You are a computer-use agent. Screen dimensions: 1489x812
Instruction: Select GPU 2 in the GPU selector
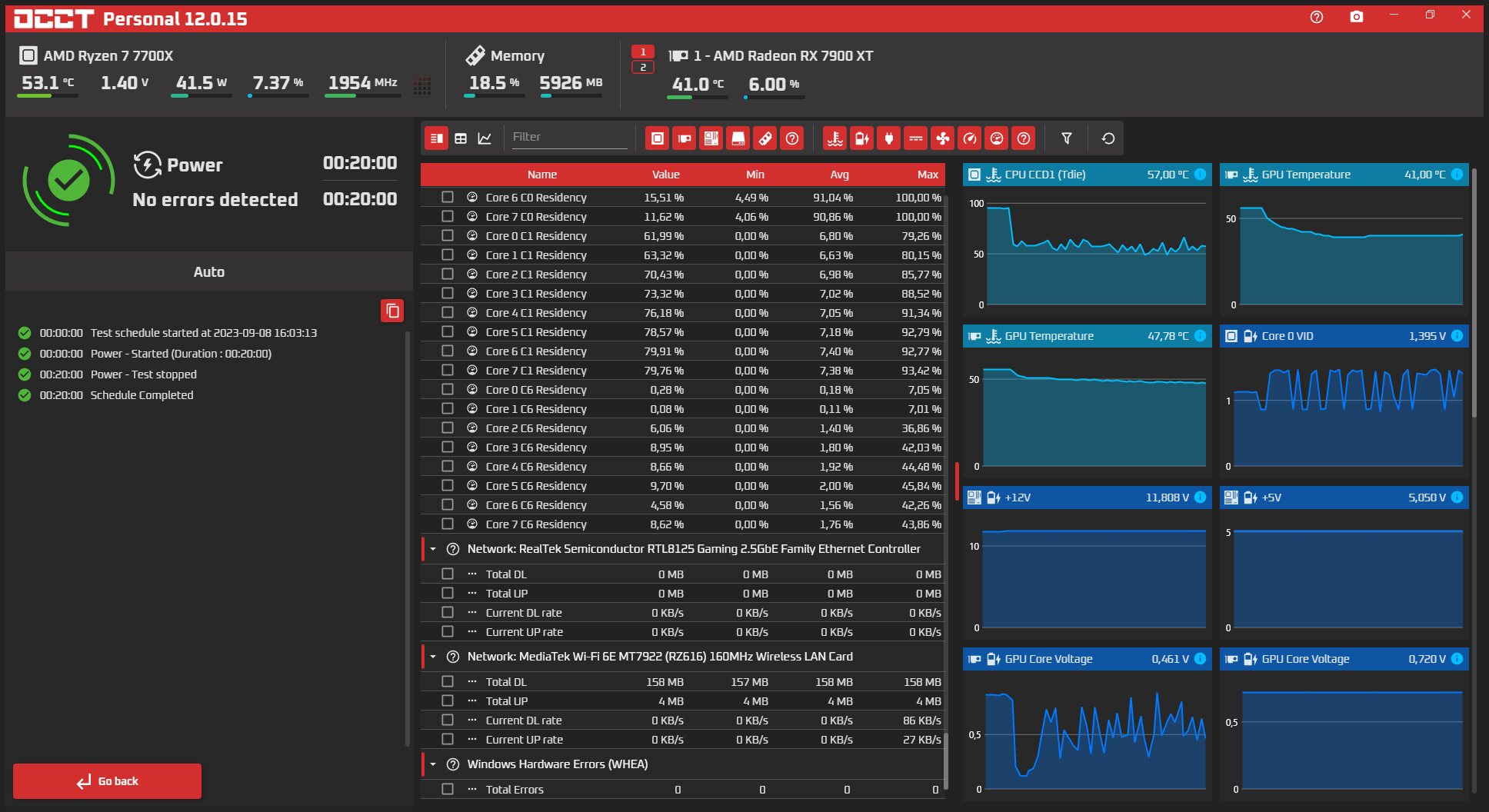click(643, 68)
